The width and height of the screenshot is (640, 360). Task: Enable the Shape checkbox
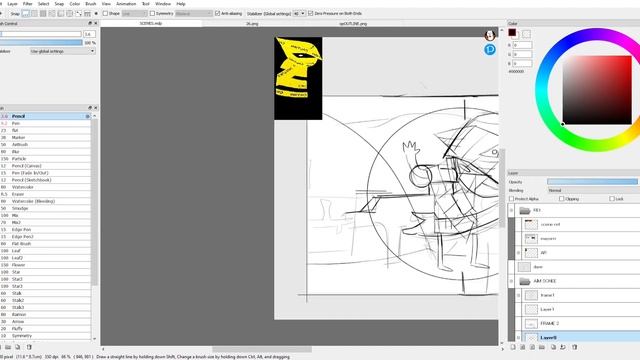(x=105, y=13)
